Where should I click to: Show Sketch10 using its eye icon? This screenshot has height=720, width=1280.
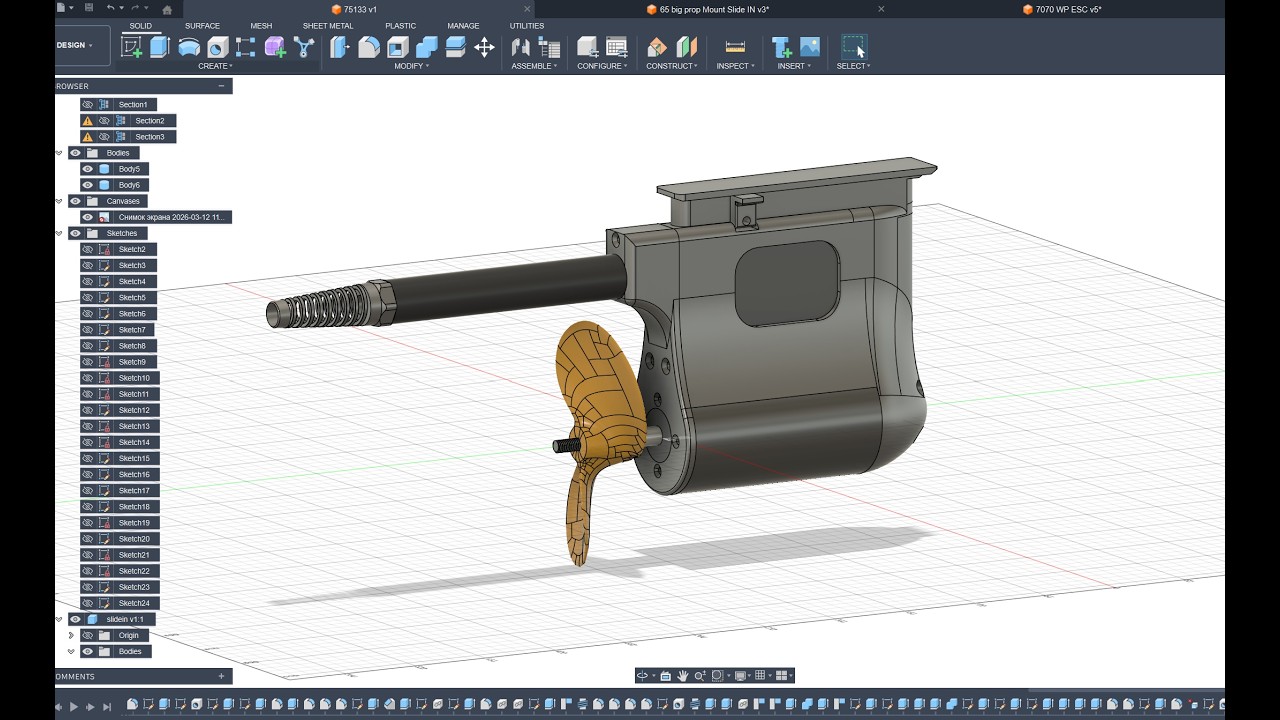pyautogui.click(x=87, y=378)
